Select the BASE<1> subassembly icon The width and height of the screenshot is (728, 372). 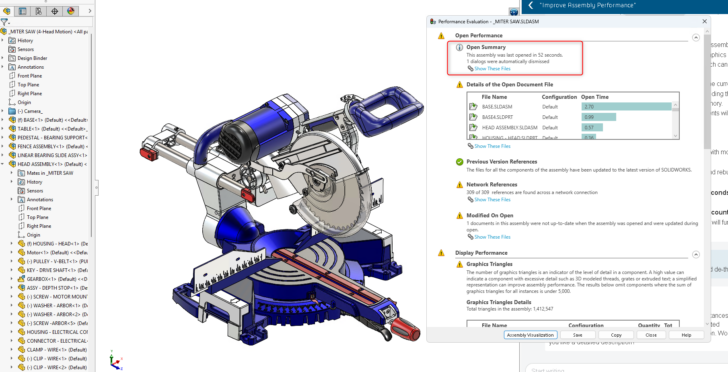click(x=12, y=120)
